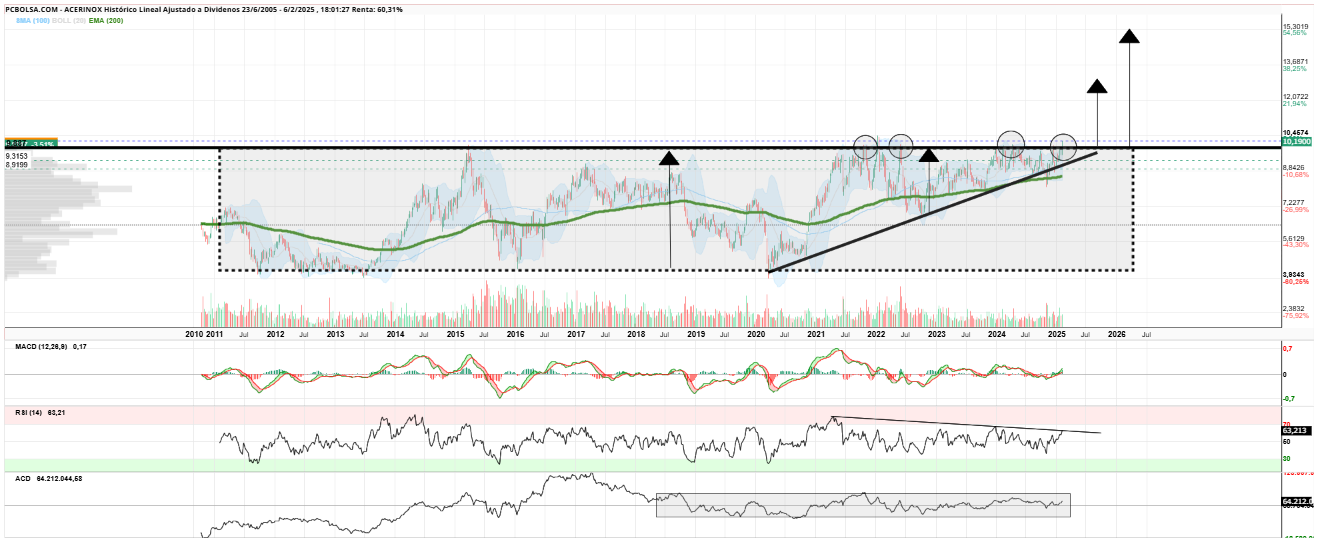Click the 13,6871 price axis label
The height and width of the screenshot is (542, 1318).
[x=1295, y=62]
